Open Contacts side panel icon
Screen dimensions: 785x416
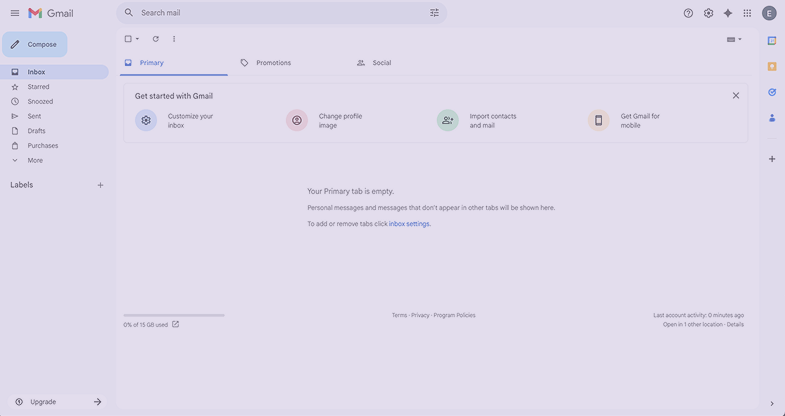[772, 118]
